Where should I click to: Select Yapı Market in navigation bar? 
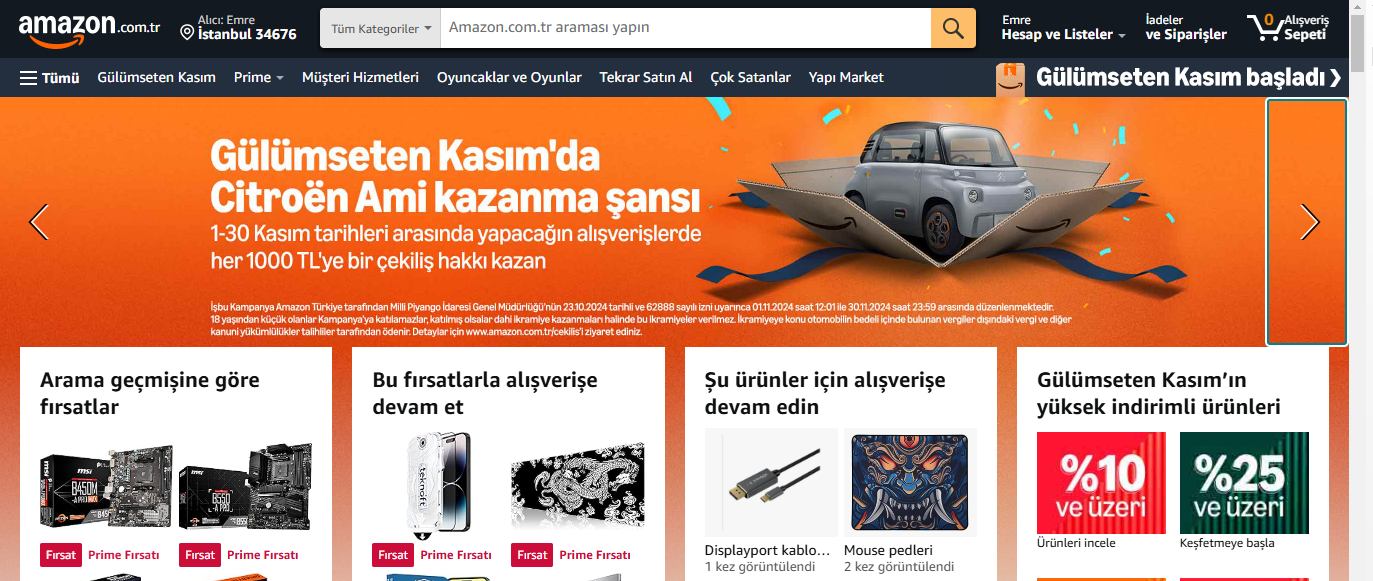846,77
